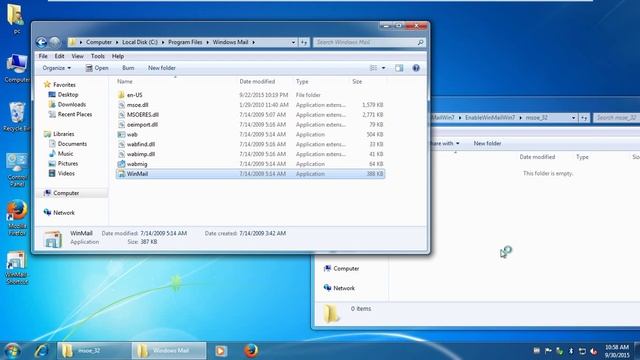The width and height of the screenshot is (640, 360).
Task: Launch Internet Explorer from the taskbar
Action: [x=41, y=351]
